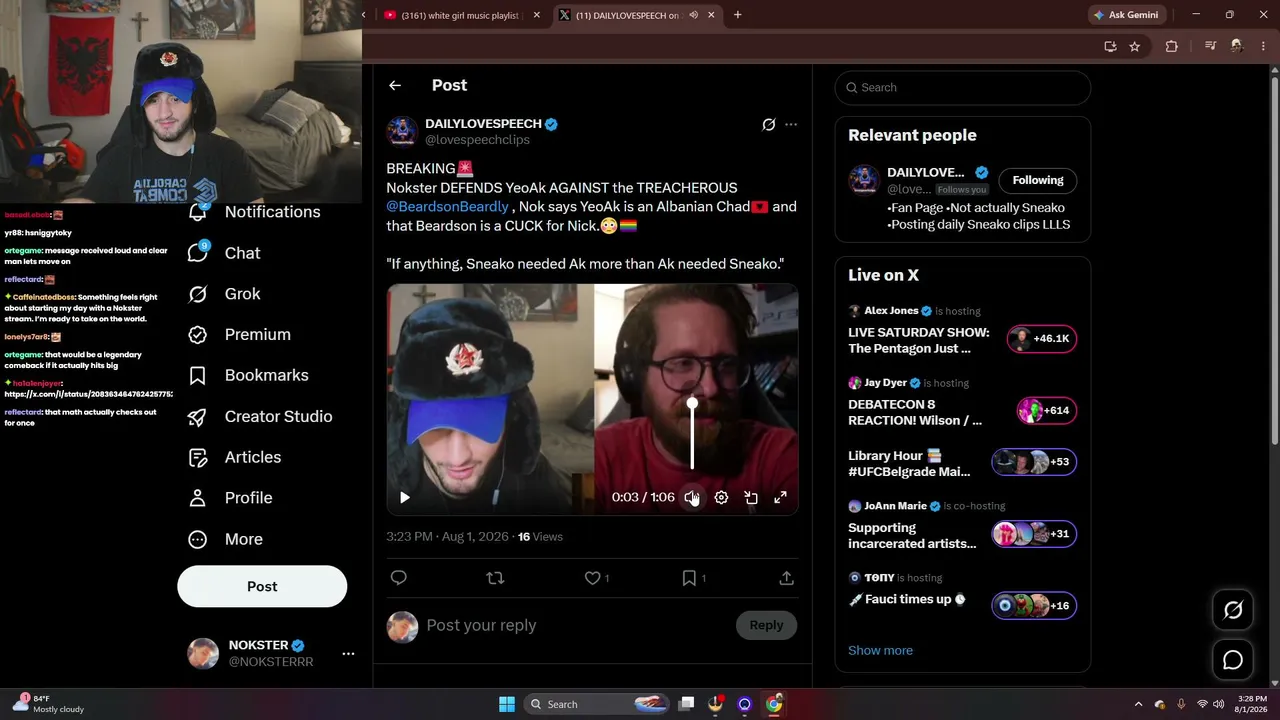Image resolution: width=1280 pixels, height=720 pixels.
Task: Toggle the Following button for DAILYLOVESPEECH
Action: pos(1037,180)
